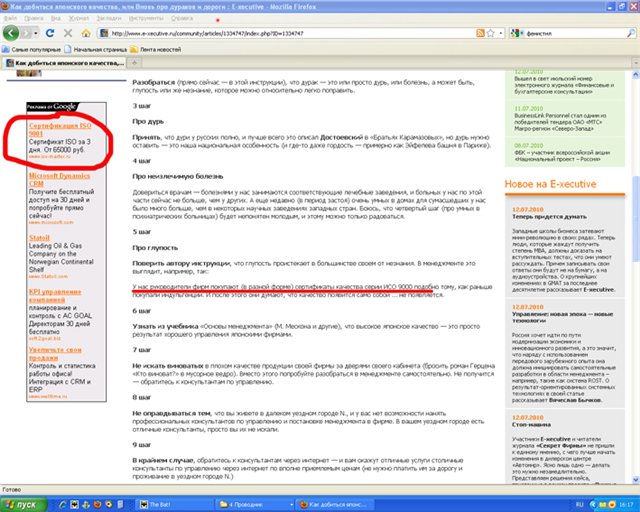The width and height of the screenshot is (640, 512).
Task: Click the scrollbar up arrow
Action: pyautogui.click(x=636, y=75)
